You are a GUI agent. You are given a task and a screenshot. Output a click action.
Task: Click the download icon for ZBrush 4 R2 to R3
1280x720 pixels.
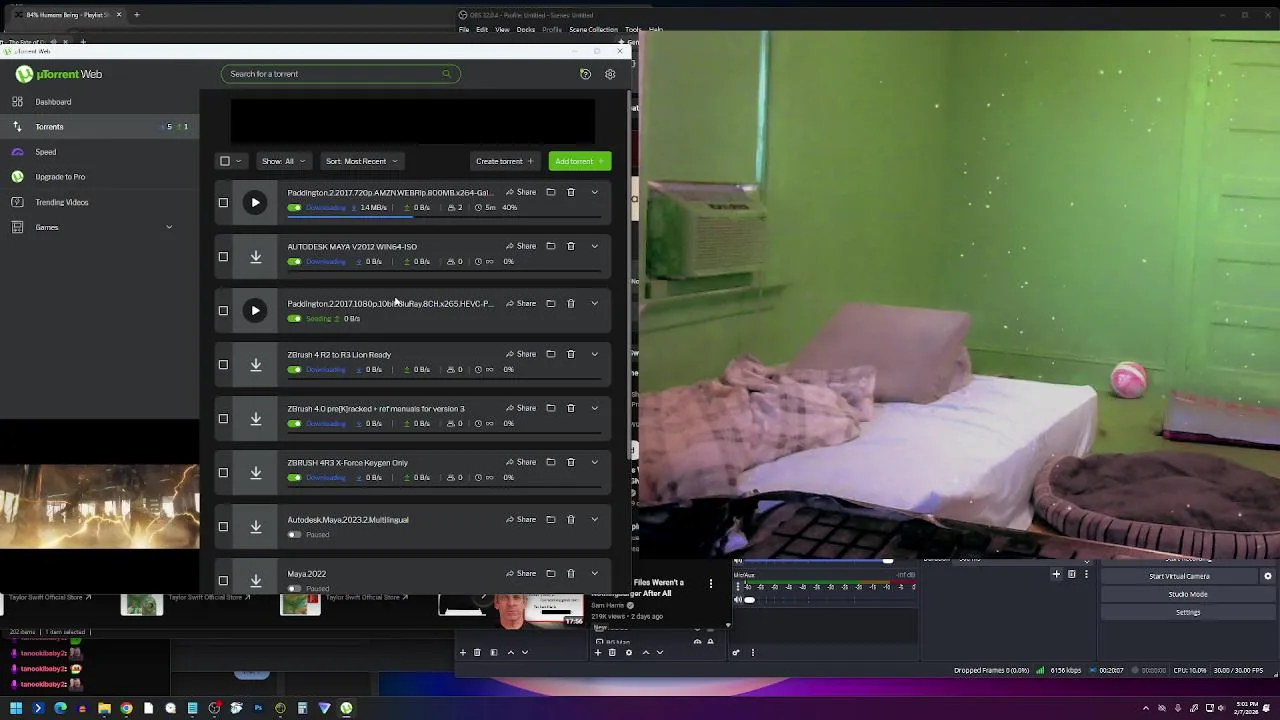coord(255,365)
